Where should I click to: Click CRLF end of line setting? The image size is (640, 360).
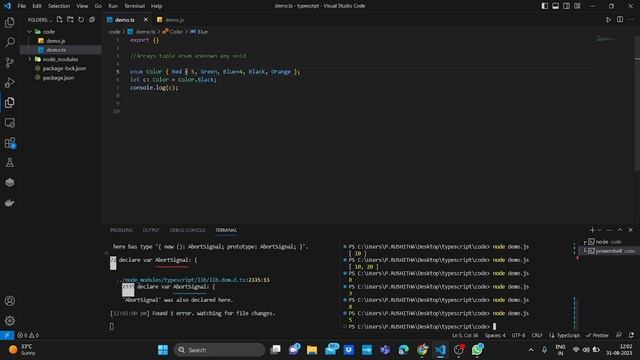[537, 335]
